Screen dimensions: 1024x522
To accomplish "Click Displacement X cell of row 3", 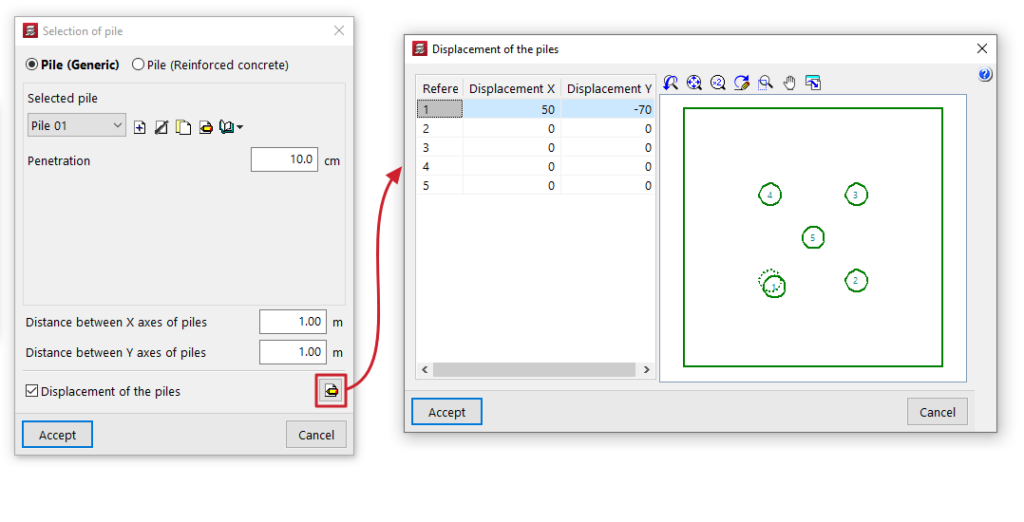I will coord(512,148).
